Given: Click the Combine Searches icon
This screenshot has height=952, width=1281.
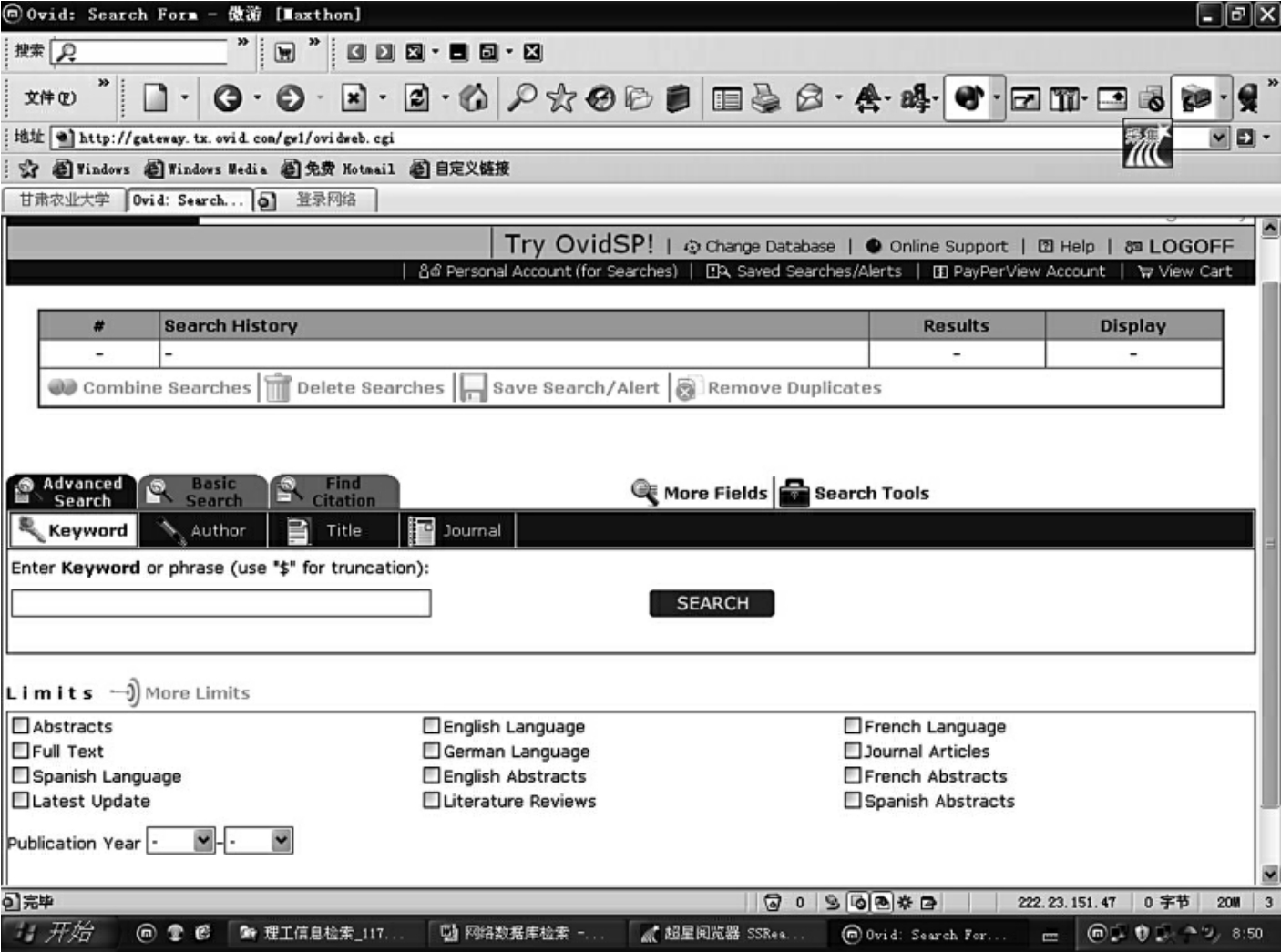Looking at the screenshot, I should [x=63, y=387].
